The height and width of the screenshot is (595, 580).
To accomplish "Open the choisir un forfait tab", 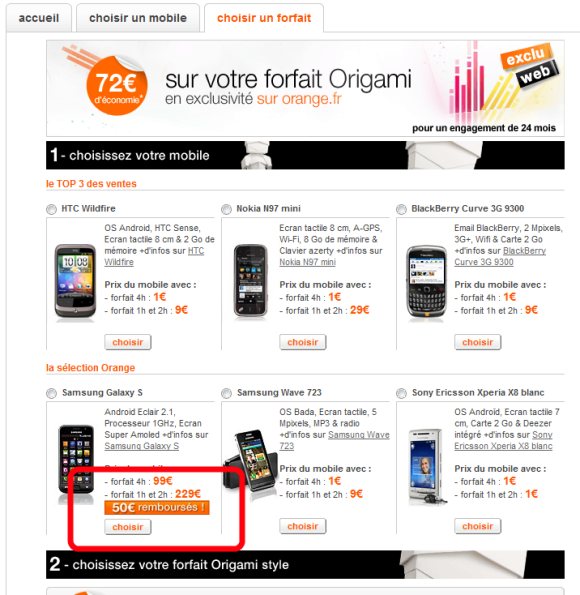I will tap(264, 18).
